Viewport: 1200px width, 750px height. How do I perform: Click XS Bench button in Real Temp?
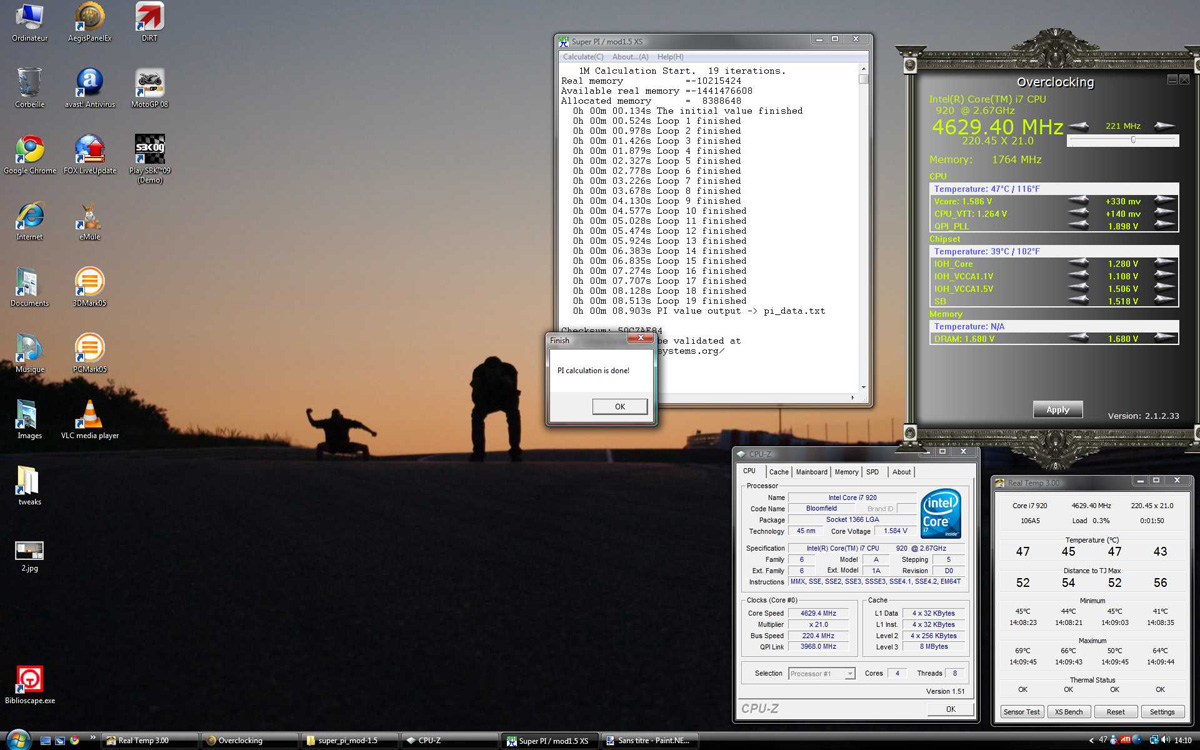coord(1068,712)
